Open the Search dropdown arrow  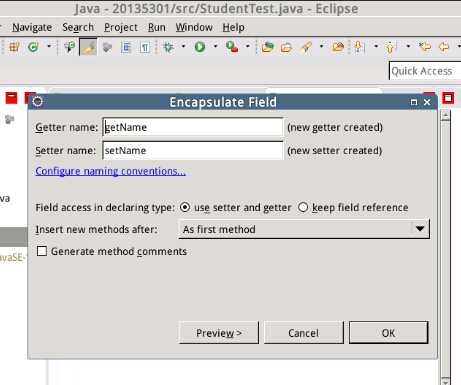(322, 46)
